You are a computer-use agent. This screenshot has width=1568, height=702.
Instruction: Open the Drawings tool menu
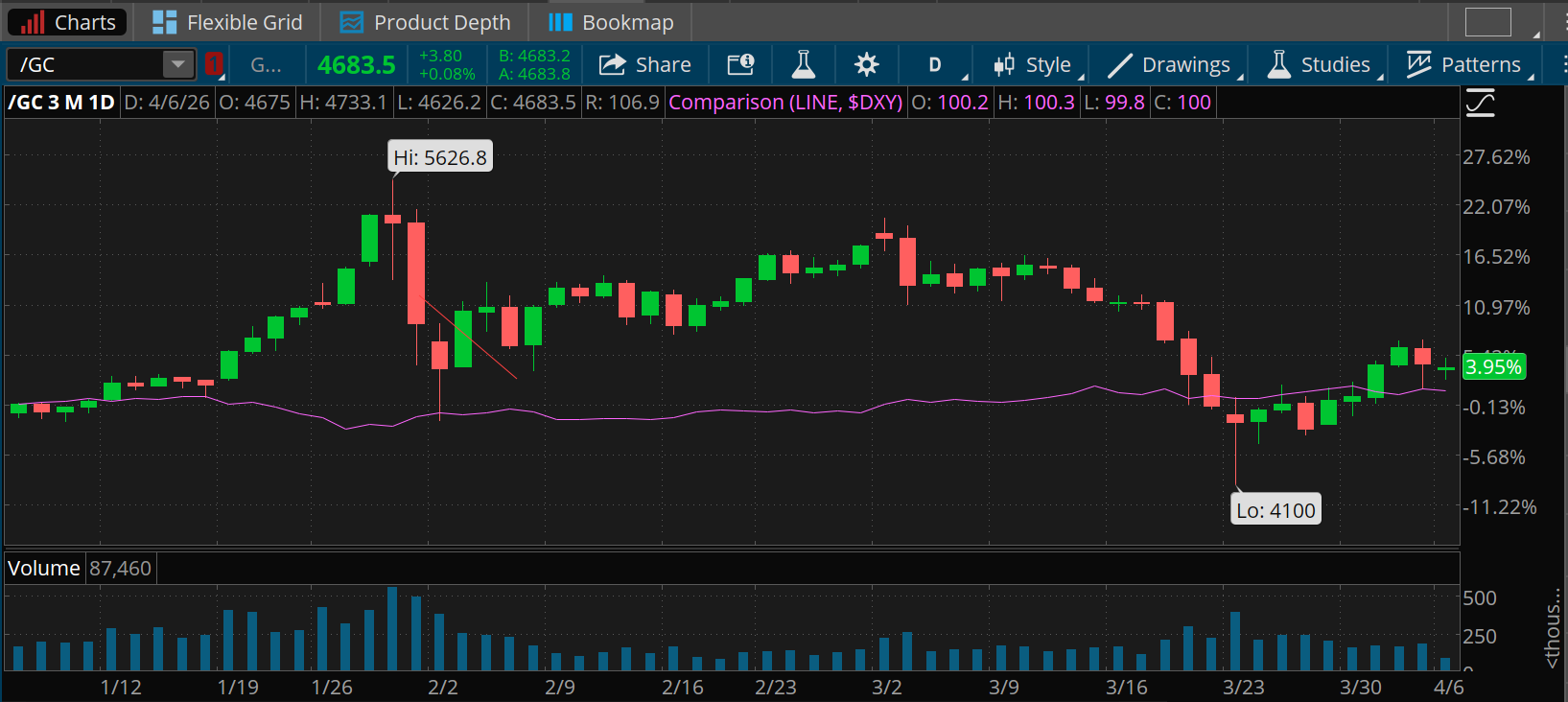(1170, 64)
